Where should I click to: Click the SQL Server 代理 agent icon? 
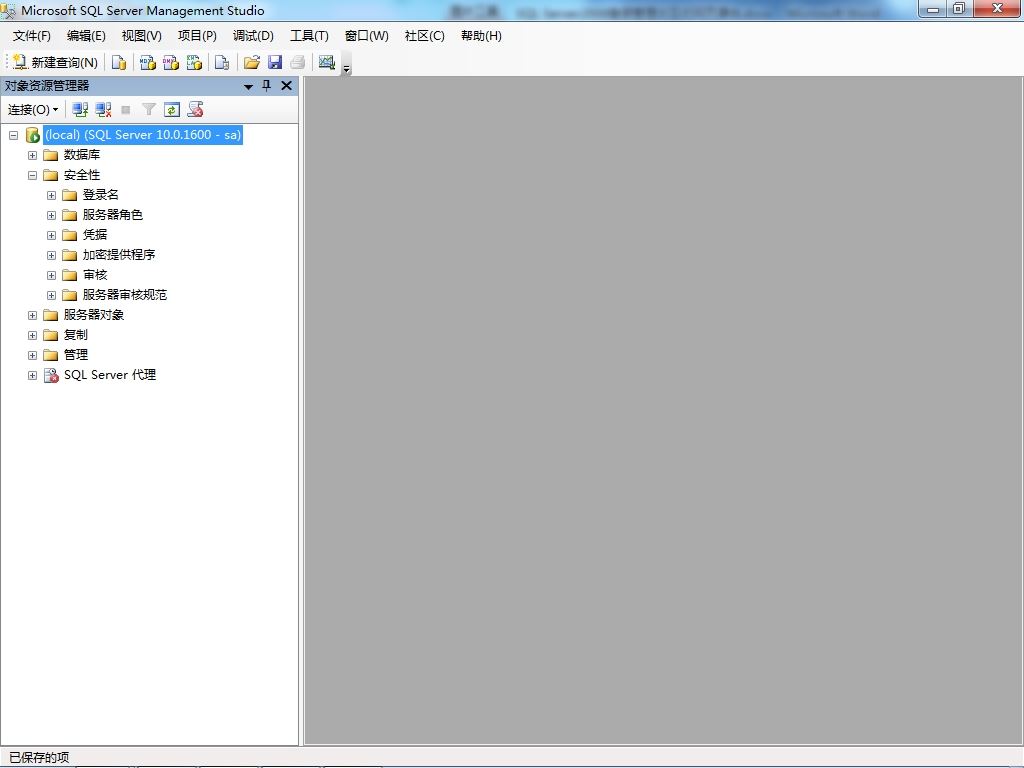point(51,376)
